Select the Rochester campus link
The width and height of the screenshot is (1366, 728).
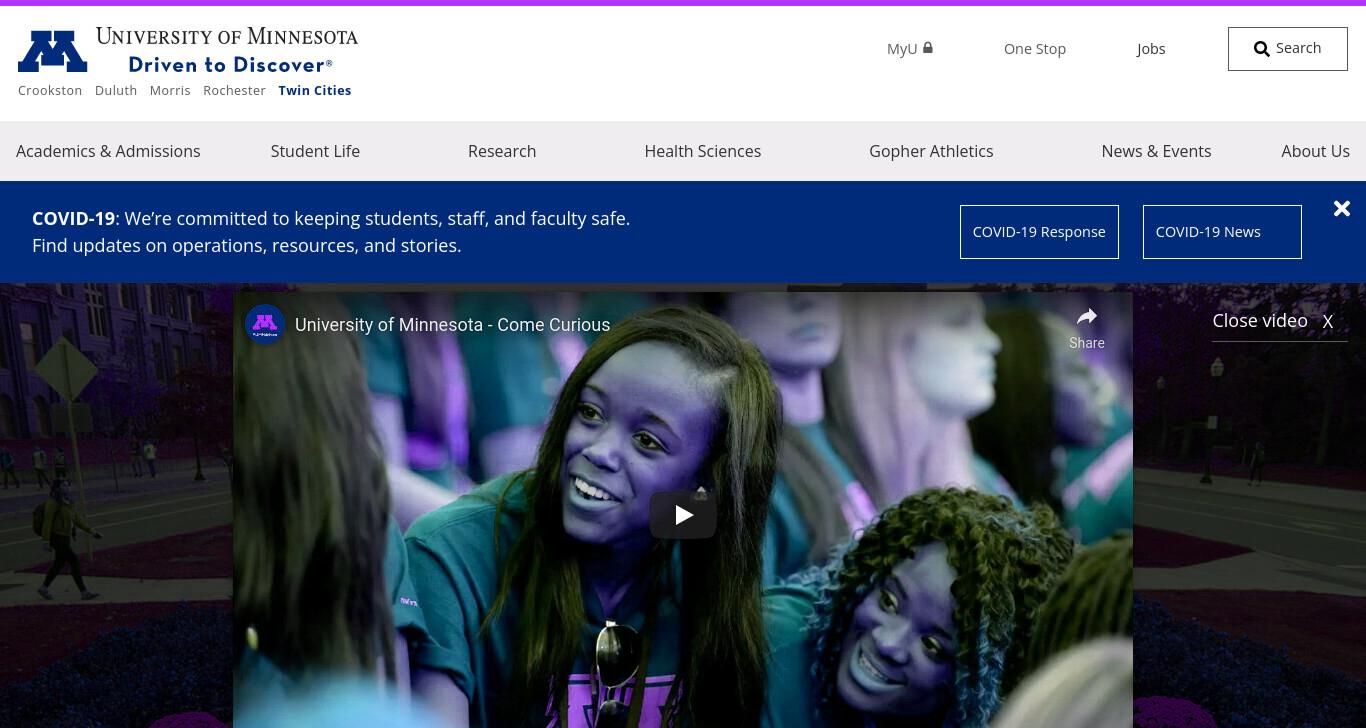click(x=234, y=90)
